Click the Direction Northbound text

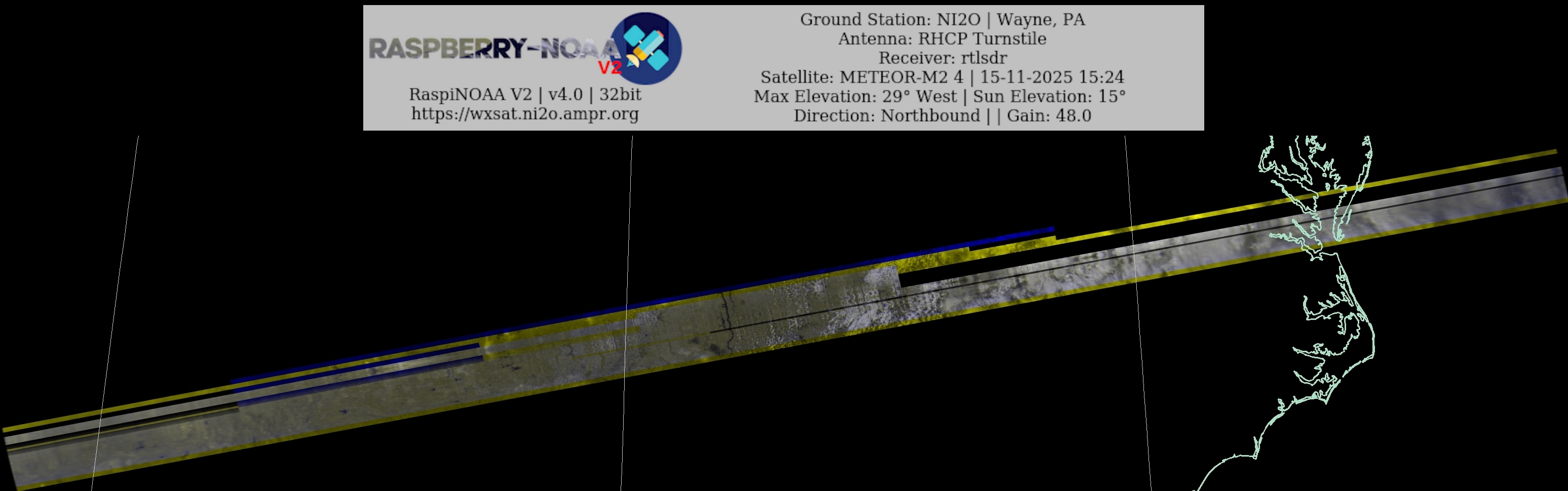pos(886,115)
